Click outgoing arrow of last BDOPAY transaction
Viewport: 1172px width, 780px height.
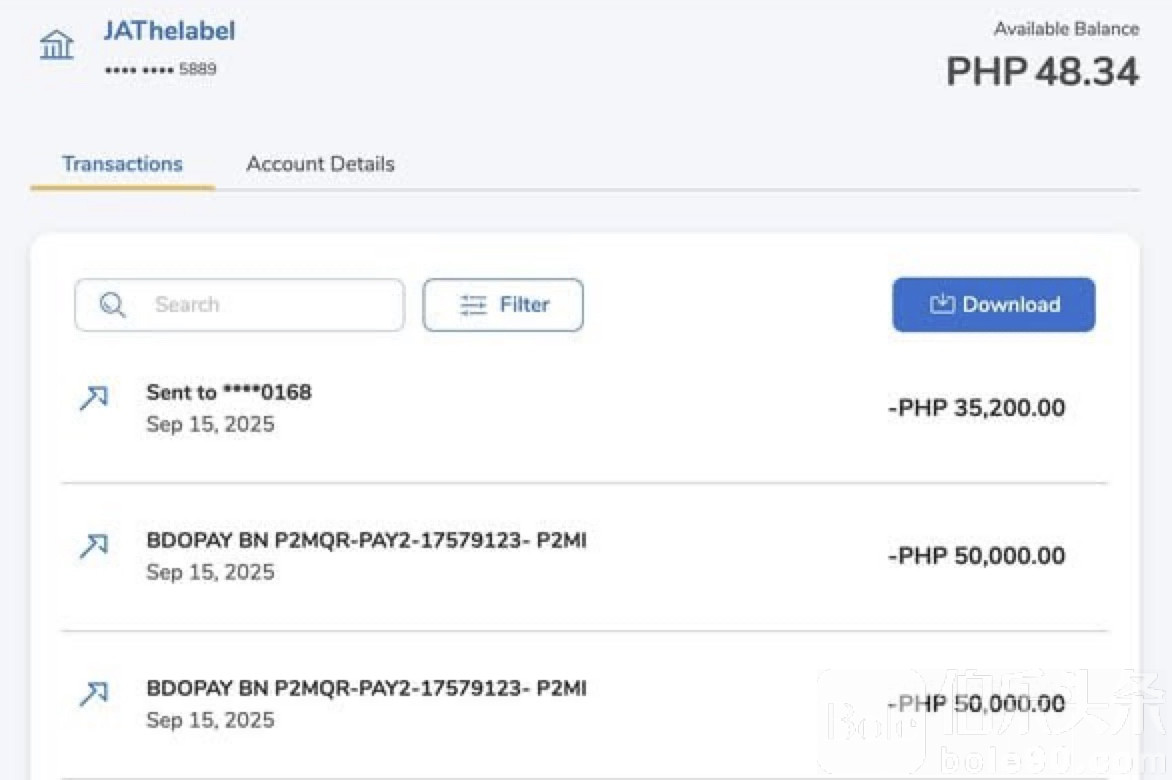tap(93, 694)
